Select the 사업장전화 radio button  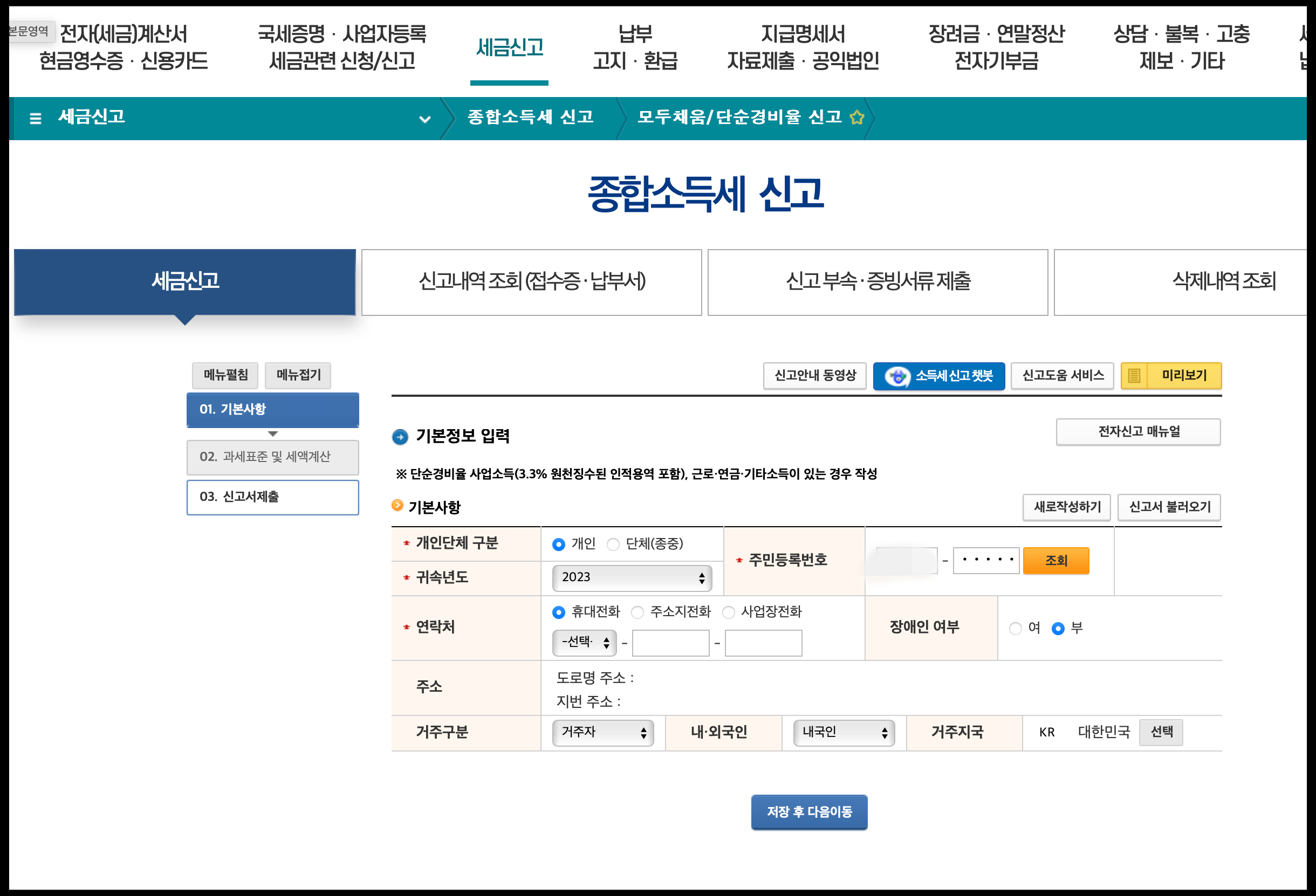click(729, 612)
